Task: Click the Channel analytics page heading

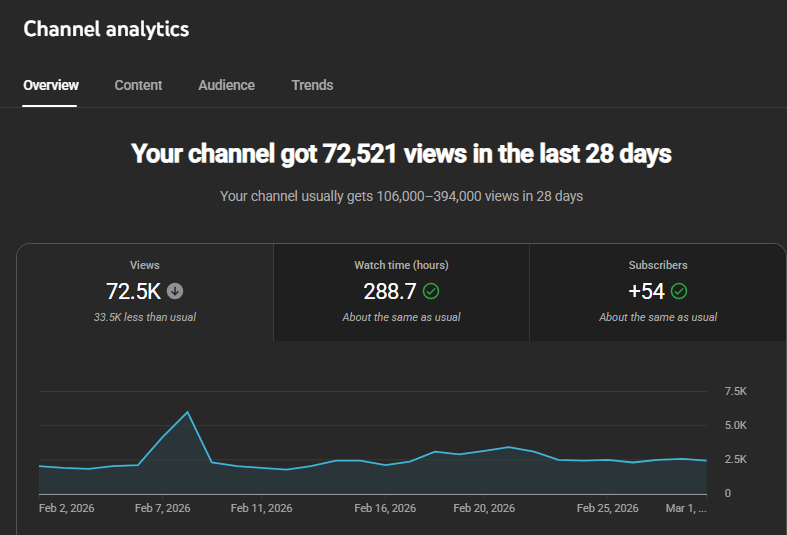Action: click(x=106, y=29)
